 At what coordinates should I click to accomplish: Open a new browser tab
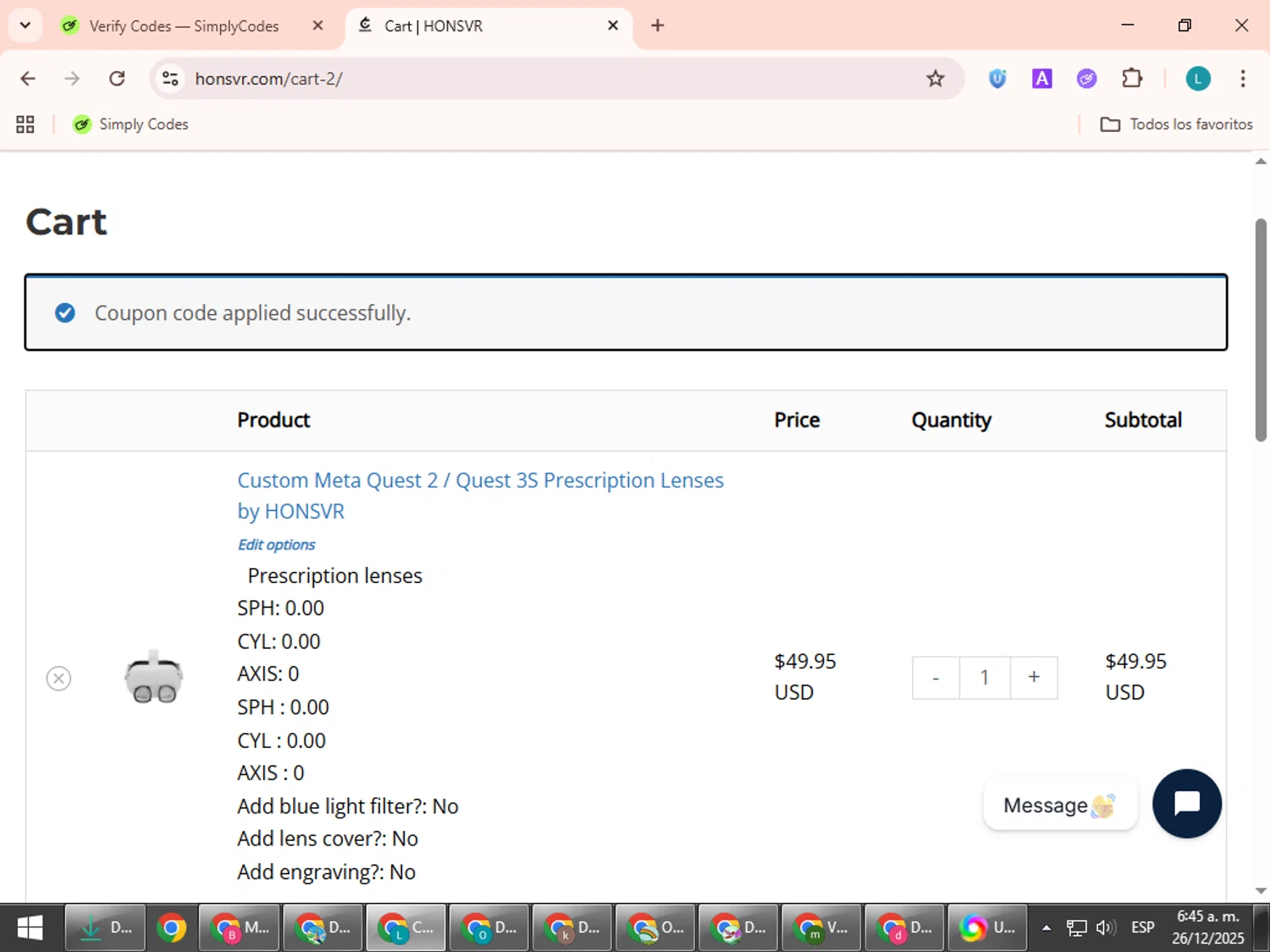(x=657, y=25)
